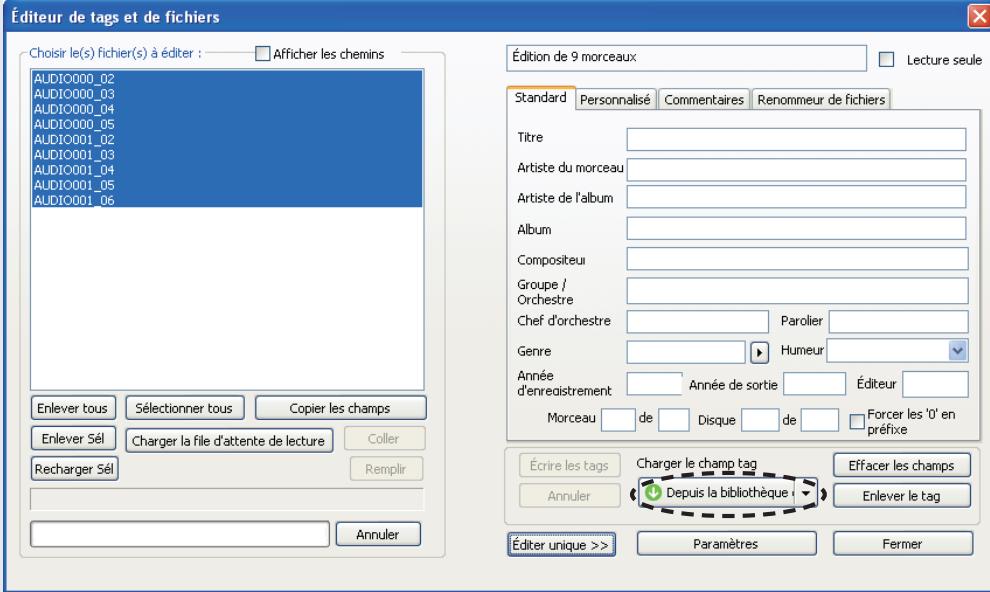Select file AUDIO001_02 in the list

(227, 139)
